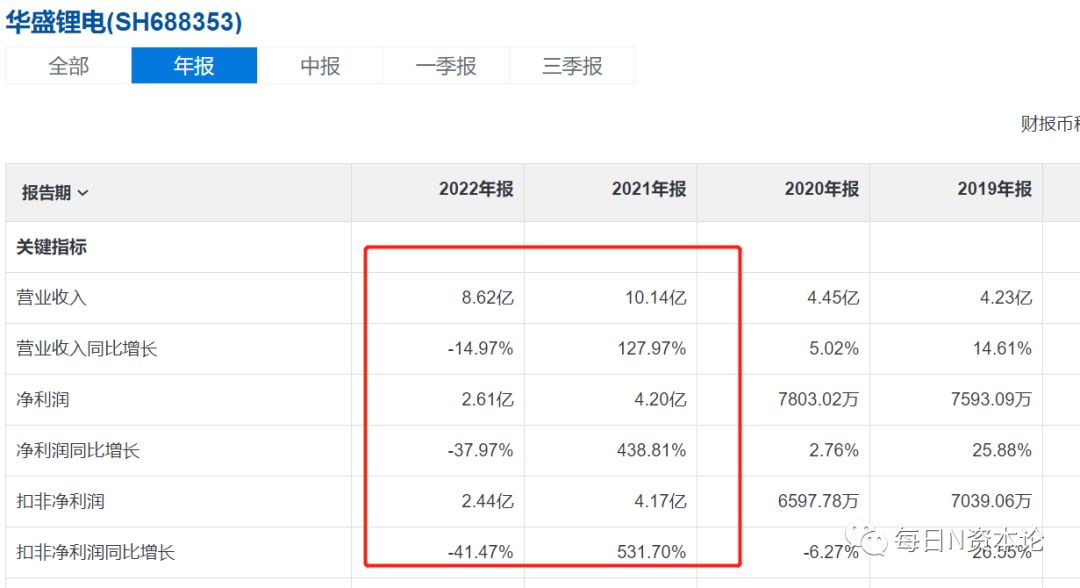The width and height of the screenshot is (1080, 588).
Task: Click the WeChat logo icon in watermark
Action: click(874, 542)
